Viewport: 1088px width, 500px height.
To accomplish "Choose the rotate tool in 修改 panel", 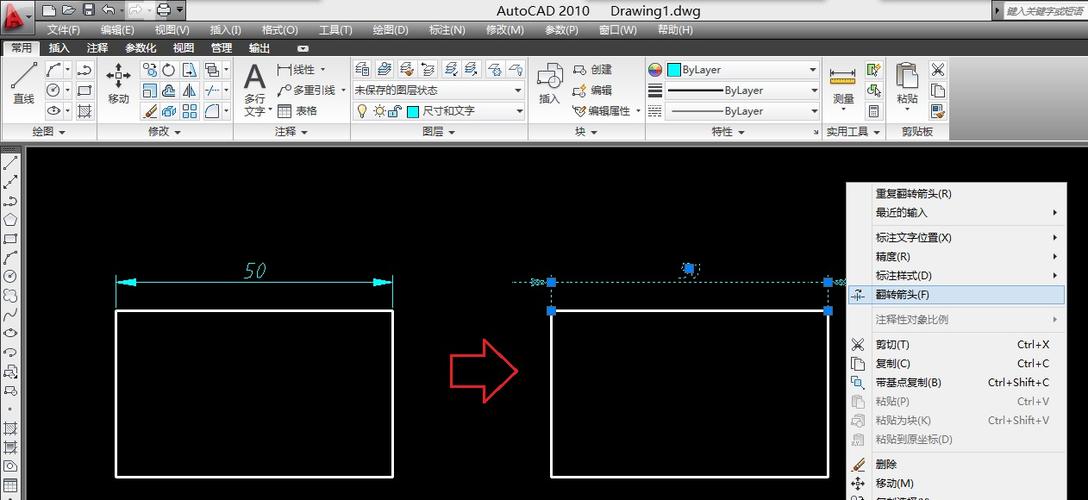I will point(169,70).
